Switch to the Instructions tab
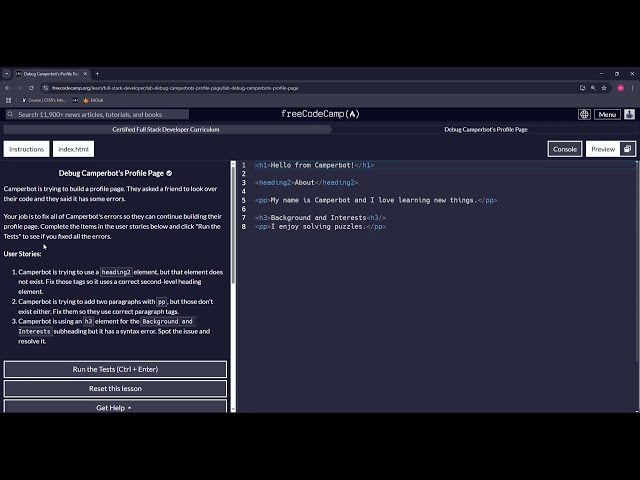 [27, 149]
